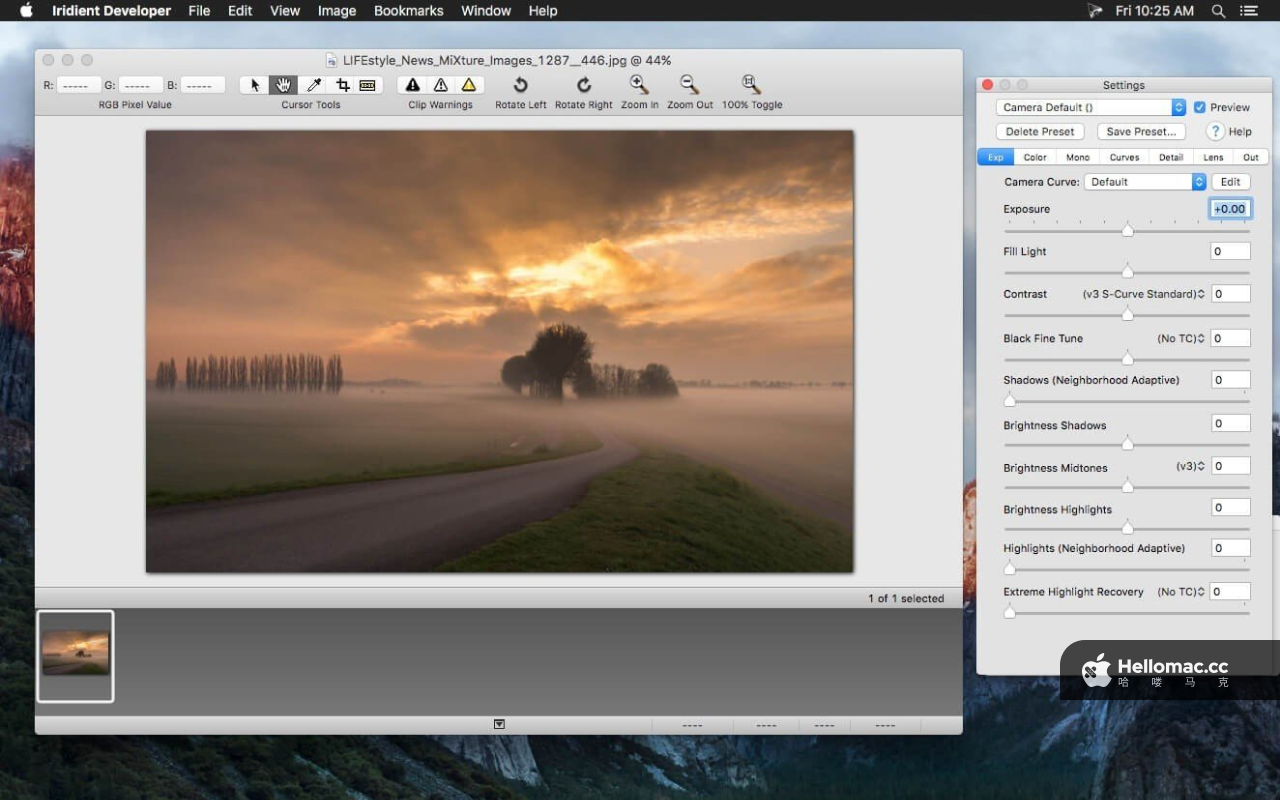
Task: Open the Black Fine Tune No TC popup
Action: pyautogui.click(x=1181, y=338)
